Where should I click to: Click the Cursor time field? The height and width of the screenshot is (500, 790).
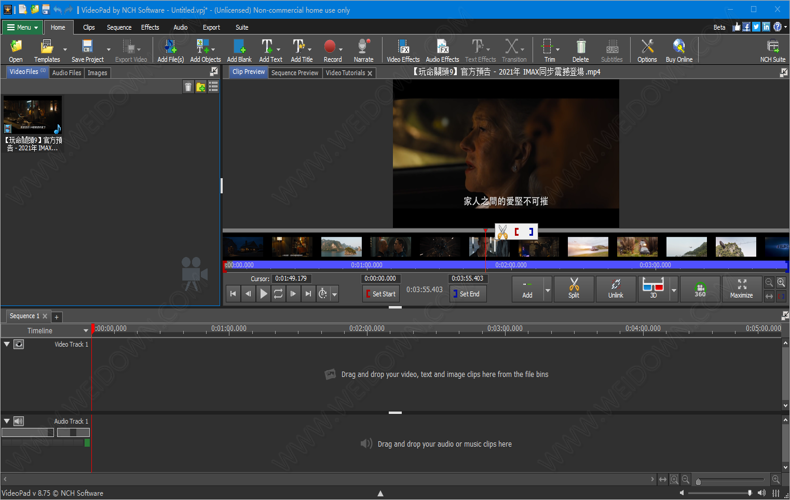291,278
